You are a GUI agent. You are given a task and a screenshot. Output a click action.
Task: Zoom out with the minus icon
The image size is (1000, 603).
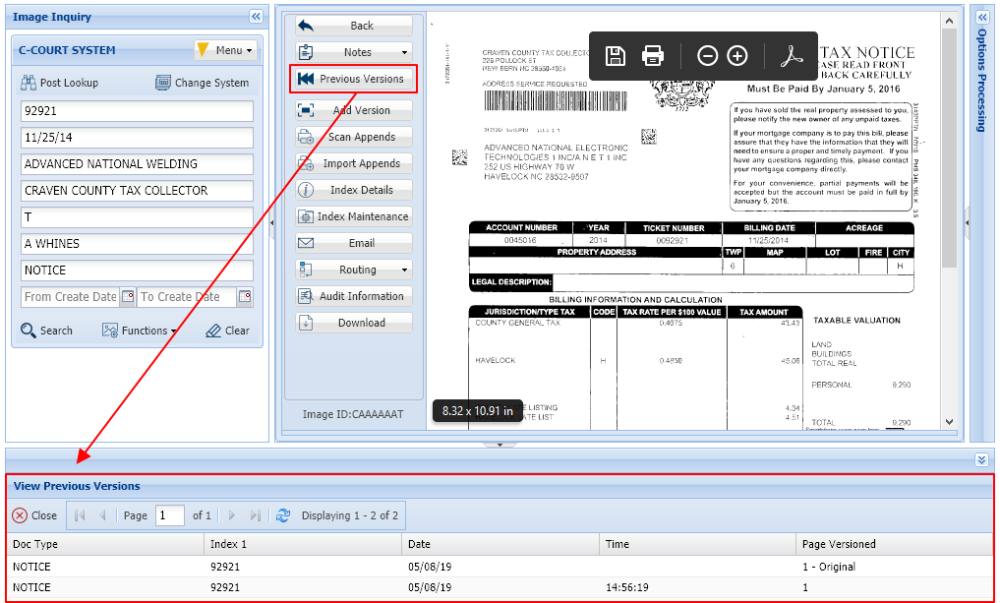coord(707,56)
